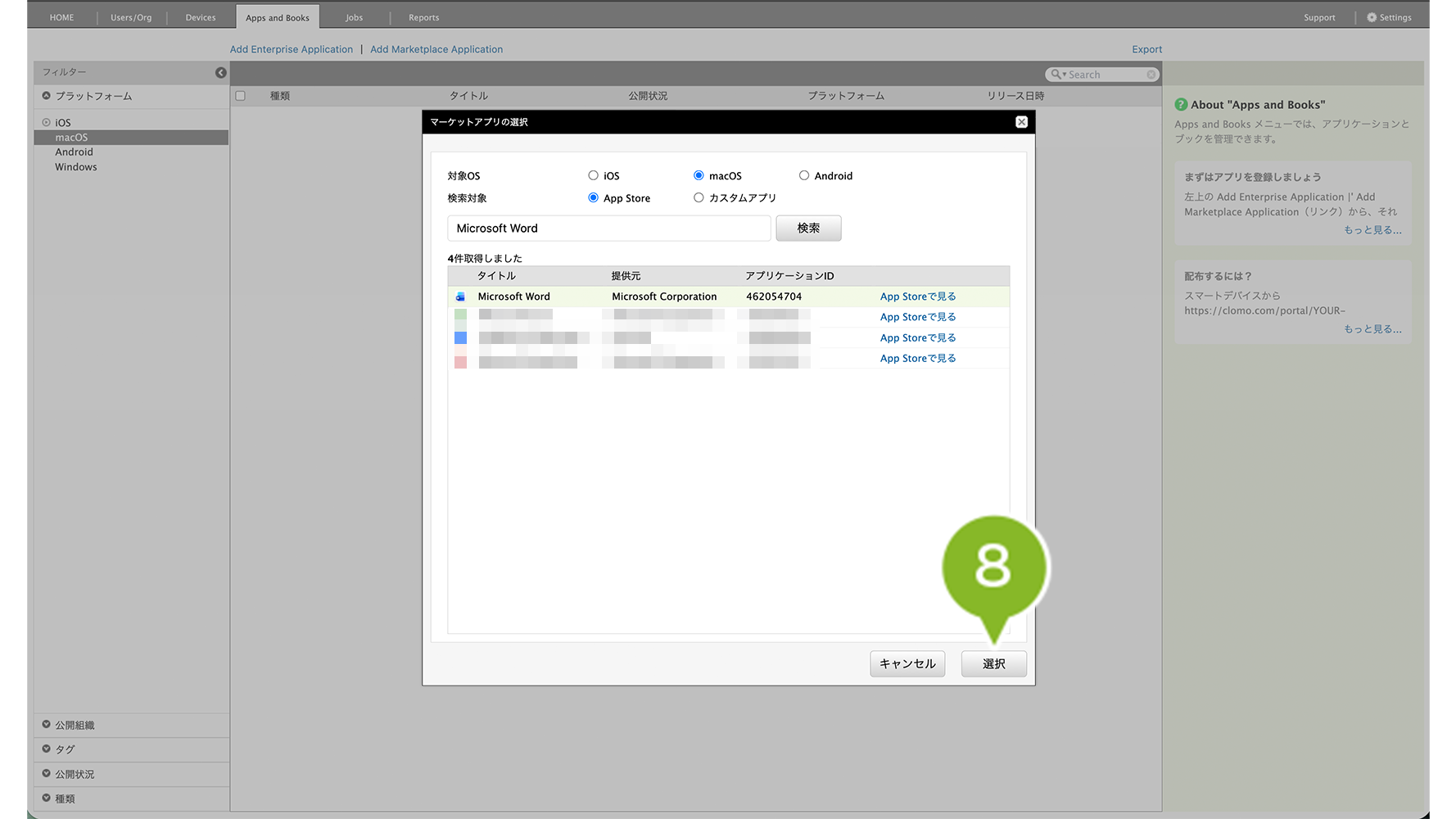Expand the 公開状況 filter section
The image size is (1456, 819).
tap(47, 774)
